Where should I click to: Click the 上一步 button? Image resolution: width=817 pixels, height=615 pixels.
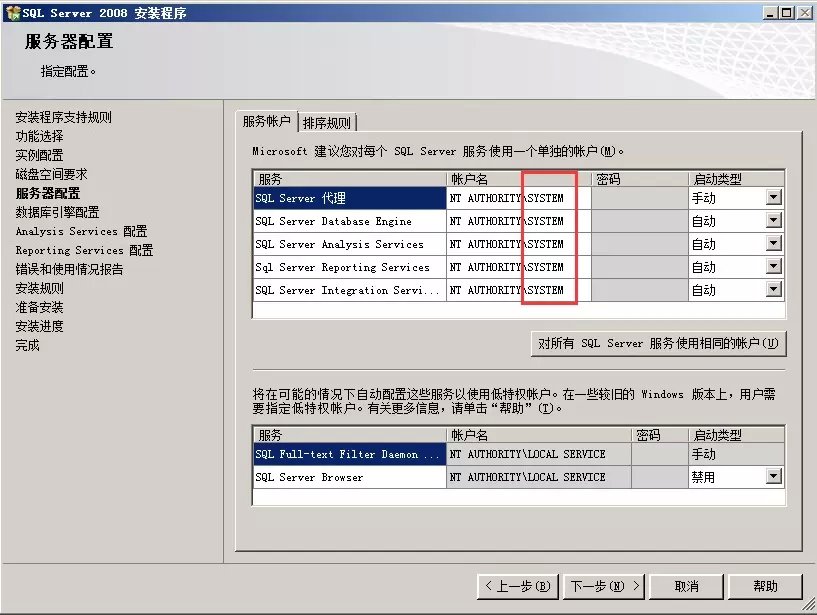pyautogui.click(x=518, y=587)
